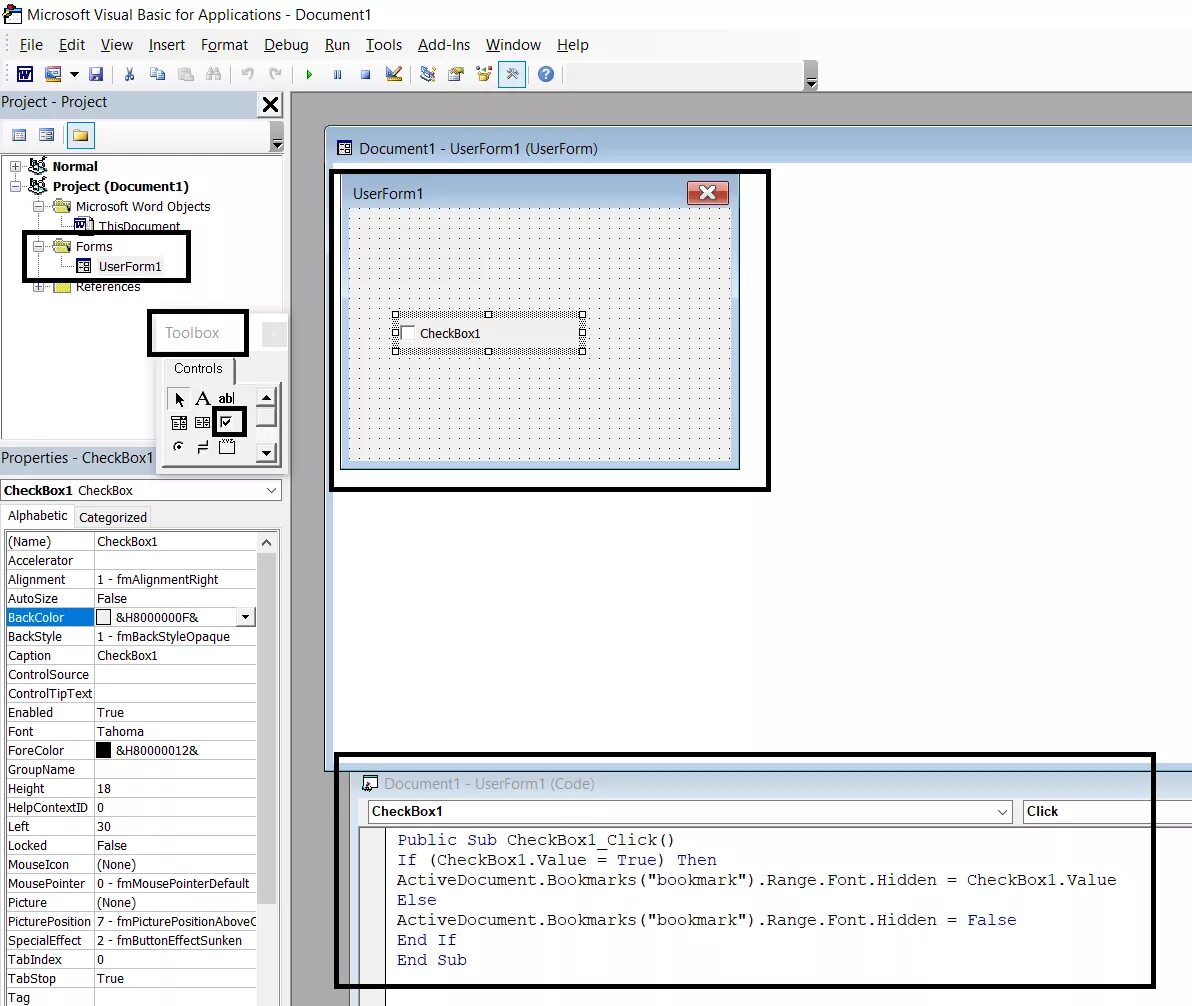Image resolution: width=1192 pixels, height=1006 pixels.
Task: Select the References folder in project tree
Action: (x=108, y=287)
